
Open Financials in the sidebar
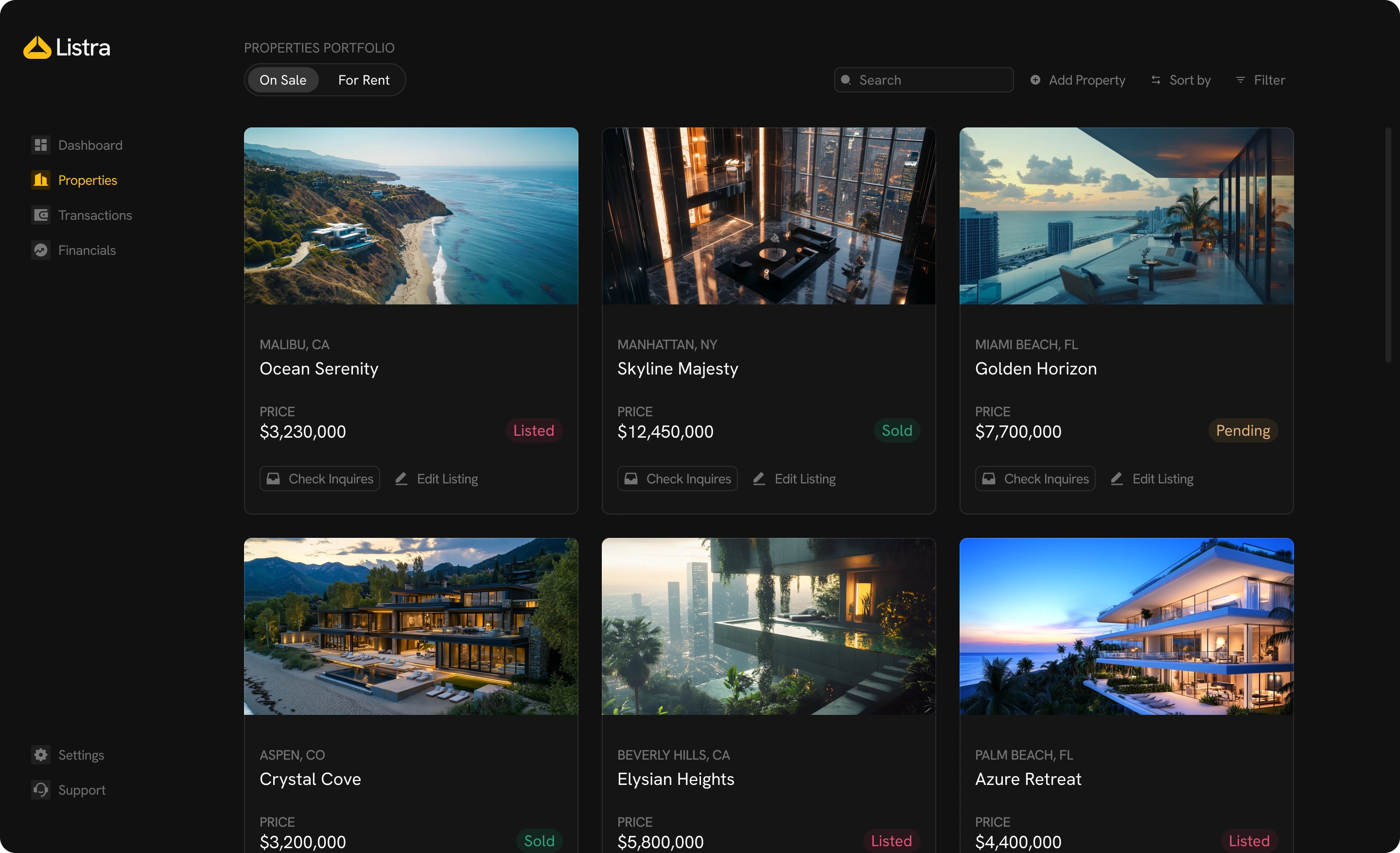click(73, 250)
